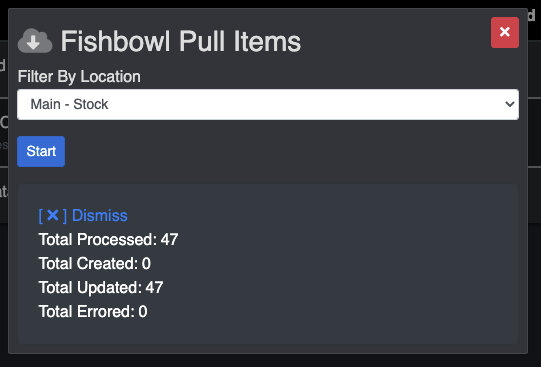Select the 'Total Updated: 47' line

(101, 287)
